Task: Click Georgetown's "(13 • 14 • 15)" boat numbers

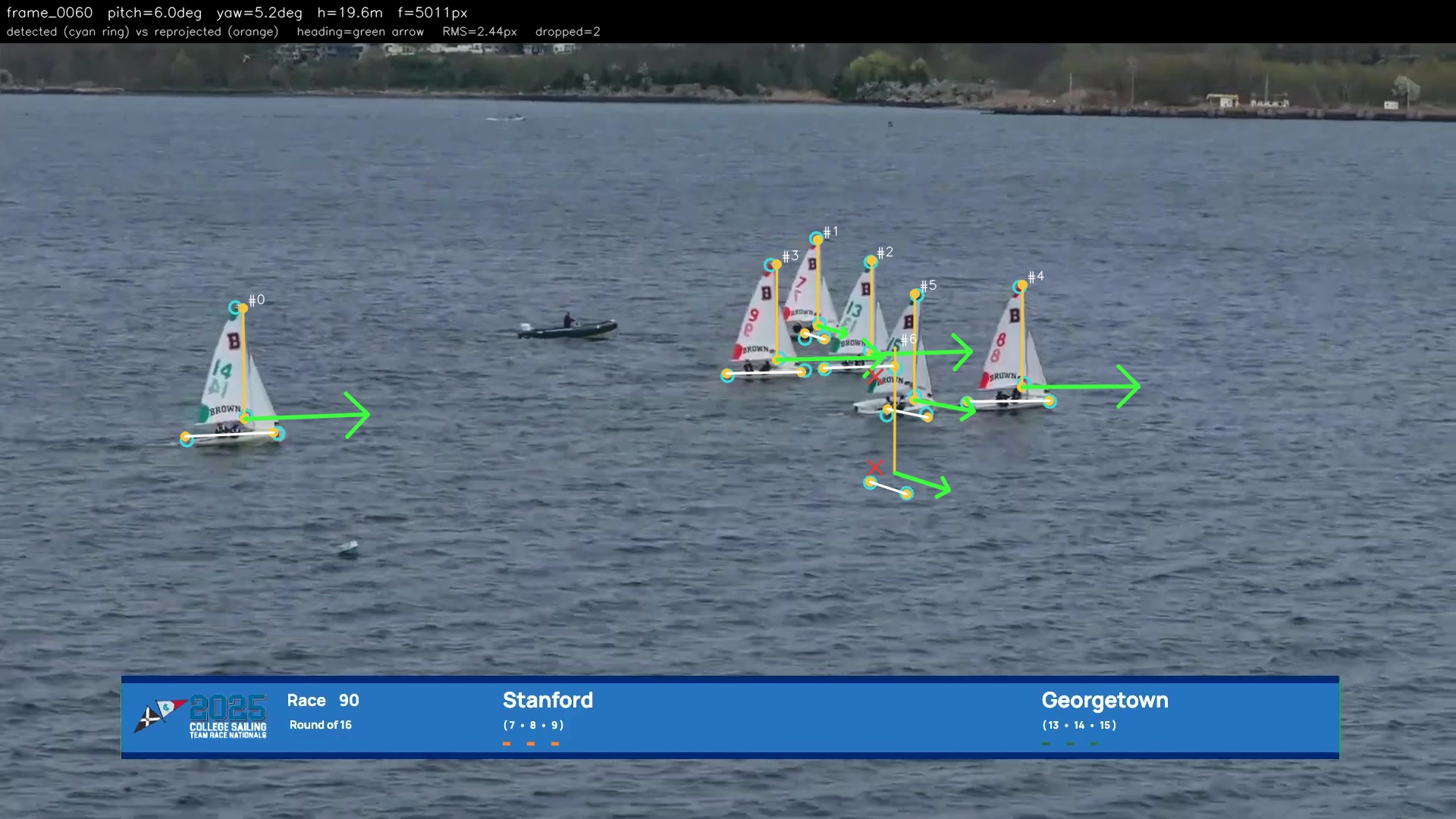Action: pos(1079,725)
